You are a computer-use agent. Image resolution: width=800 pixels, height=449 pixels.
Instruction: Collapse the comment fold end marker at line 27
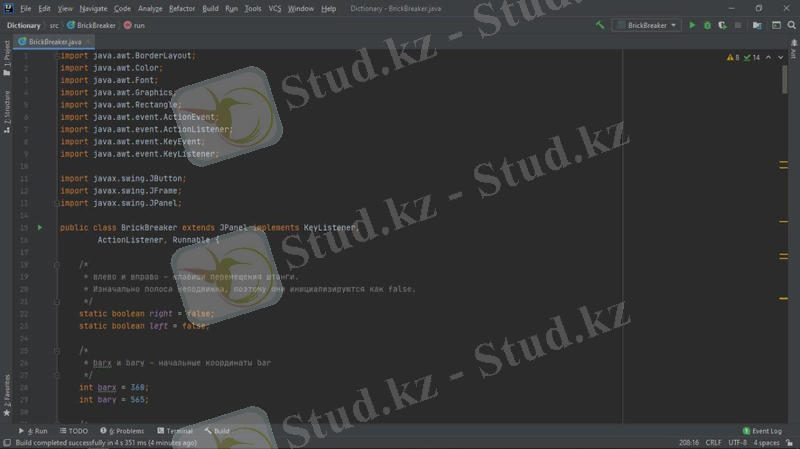tap(57, 376)
